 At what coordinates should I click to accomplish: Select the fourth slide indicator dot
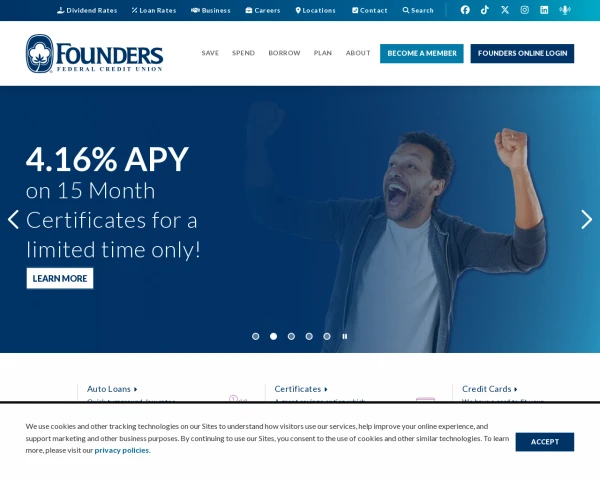tap(309, 336)
